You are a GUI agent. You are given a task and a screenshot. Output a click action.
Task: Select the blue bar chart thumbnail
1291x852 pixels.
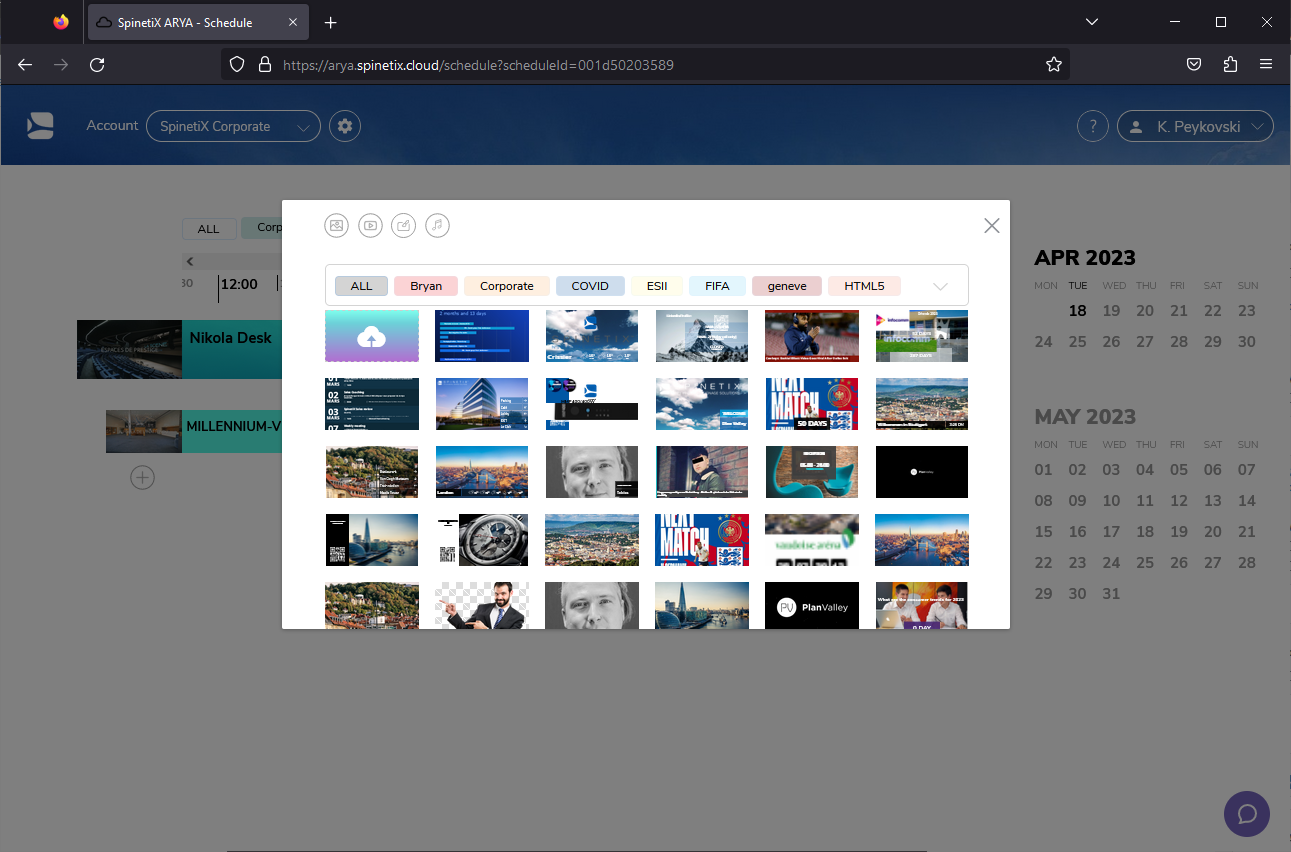482,336
